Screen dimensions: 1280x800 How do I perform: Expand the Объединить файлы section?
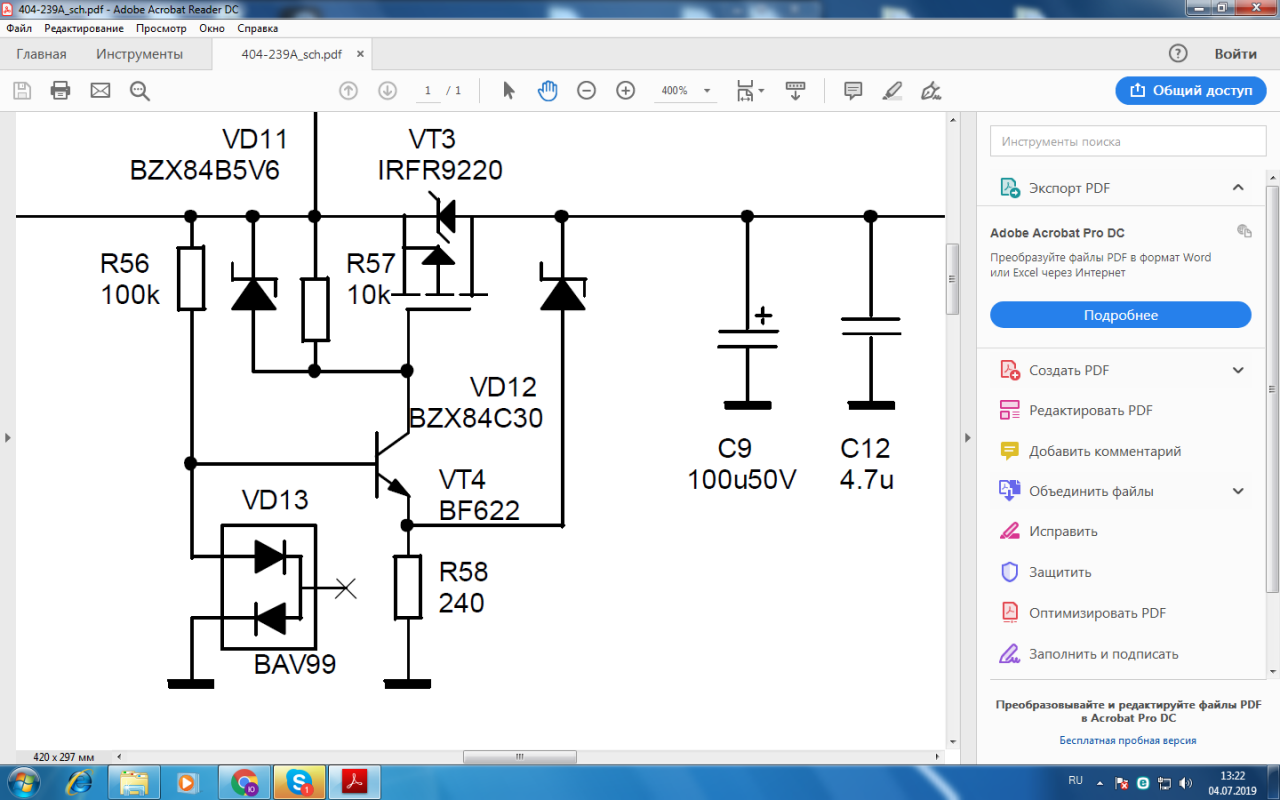point(1238,491)
